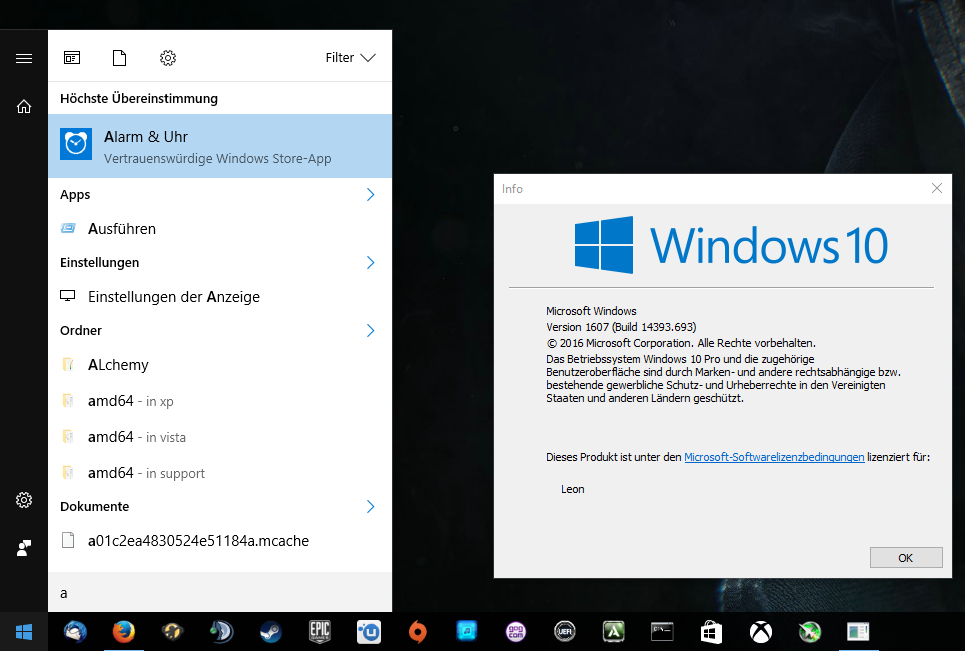Click the Alarm & Uhr clock icon

point(76,144)
